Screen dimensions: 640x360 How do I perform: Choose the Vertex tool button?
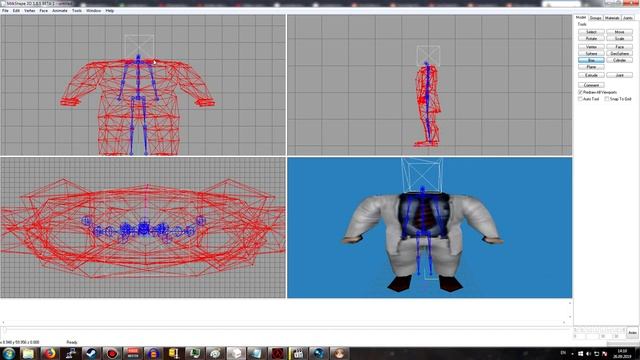click(x=591, y=47)
